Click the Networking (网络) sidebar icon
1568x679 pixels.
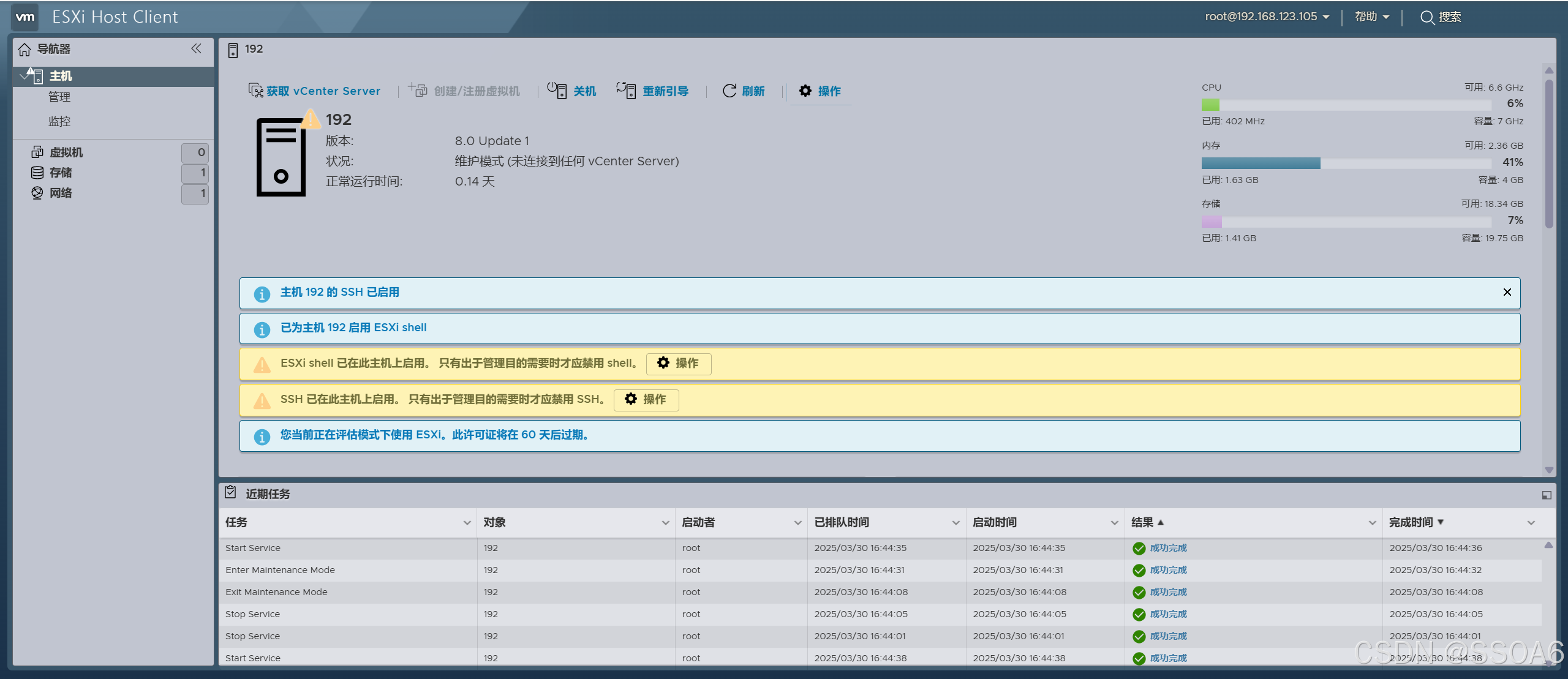click(37, 193)
